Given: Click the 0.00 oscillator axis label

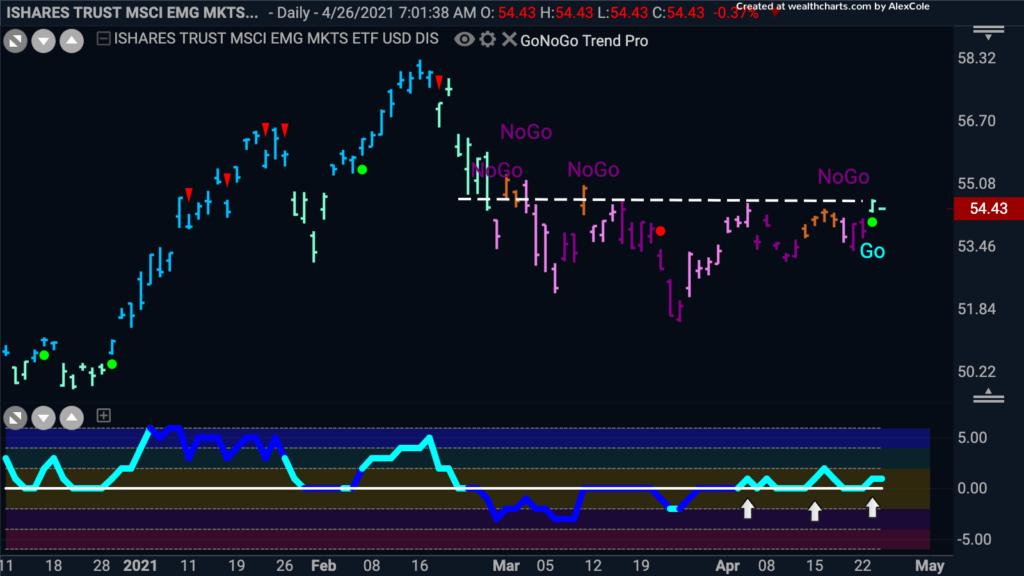Looking at the screenshot, I should (x=972, y=488).
